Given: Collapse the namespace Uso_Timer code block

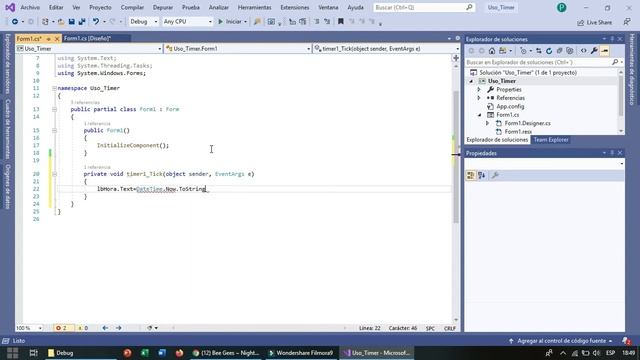Looking at the screenshot, I should 54,88.
